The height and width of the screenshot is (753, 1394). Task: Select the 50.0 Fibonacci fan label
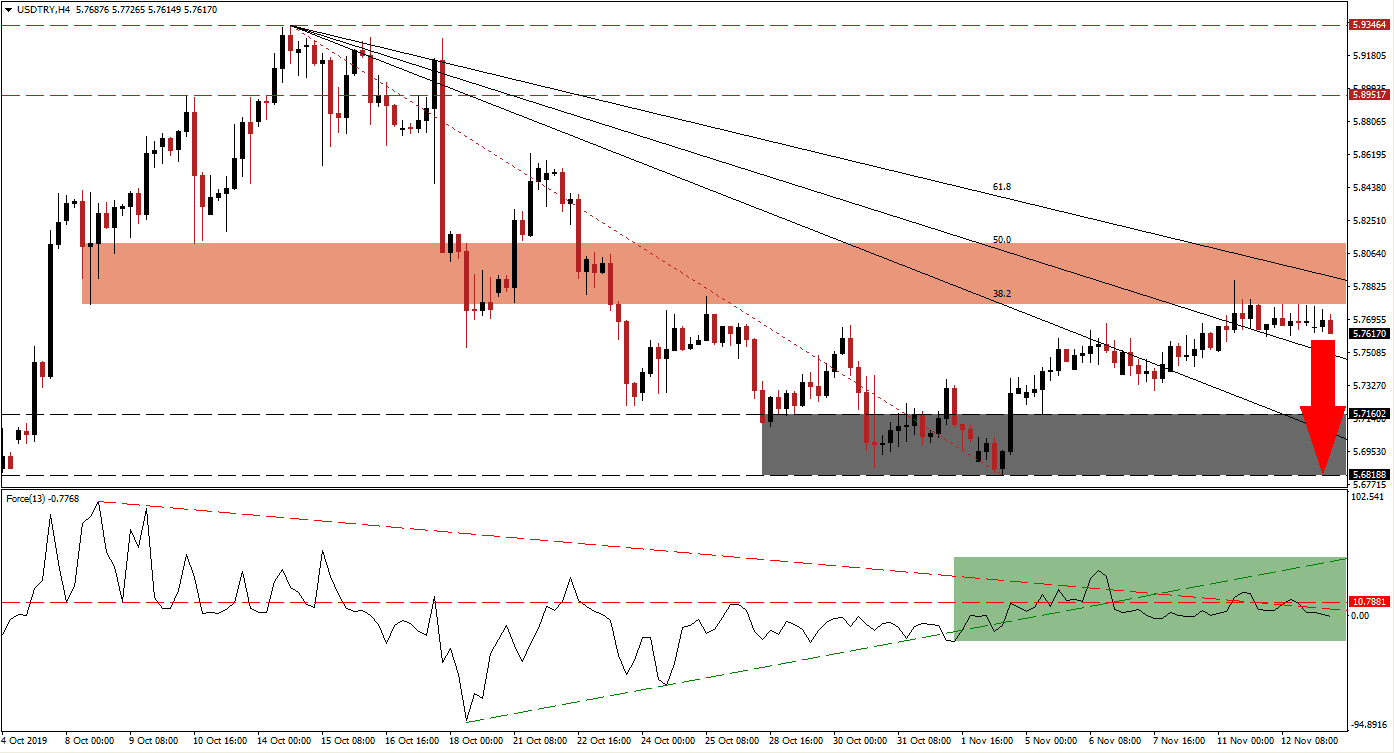[1002, 240]
